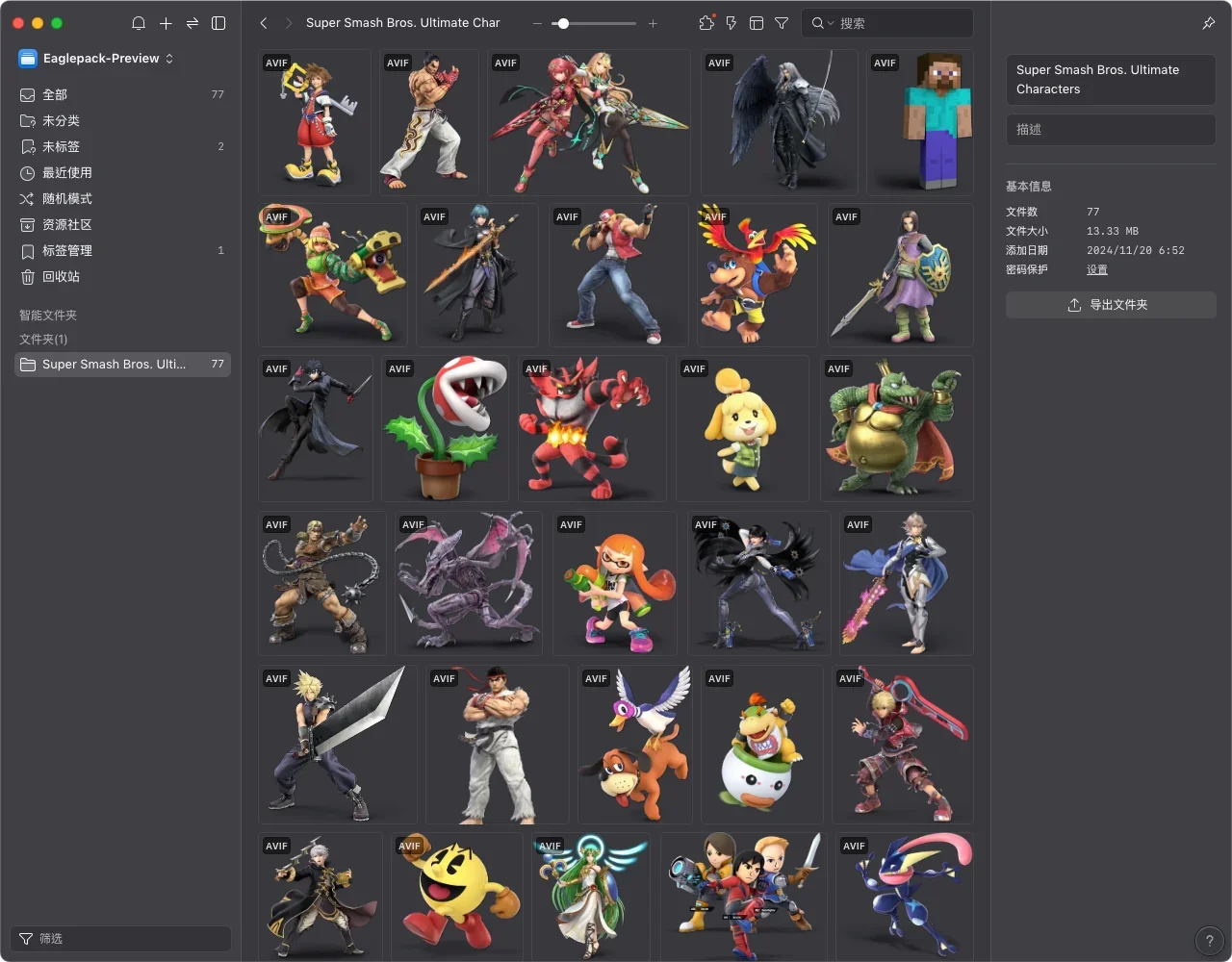
Task: Select the Greninja thumbnail
Action: [905, 897]
